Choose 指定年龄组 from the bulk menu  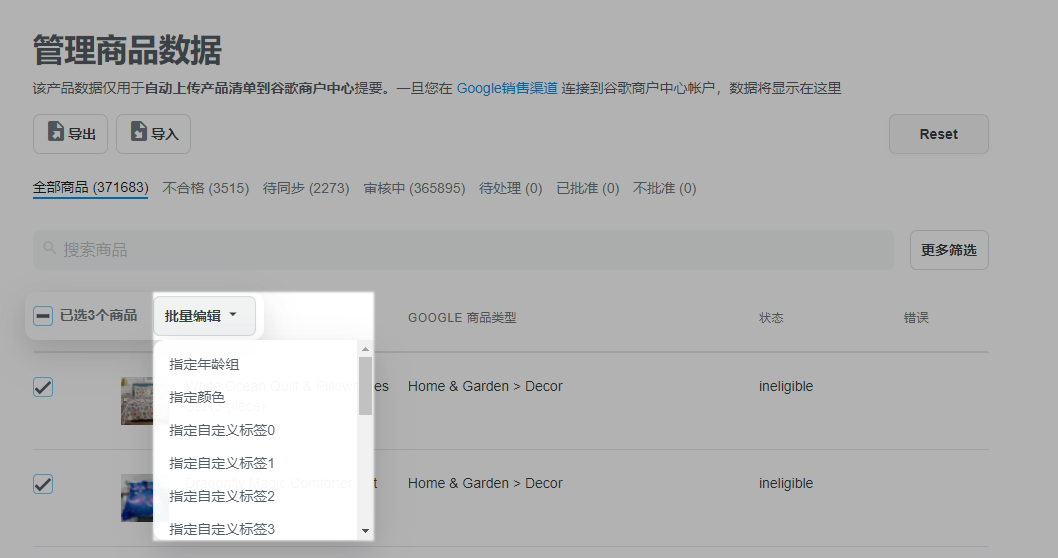coord(205,365)
